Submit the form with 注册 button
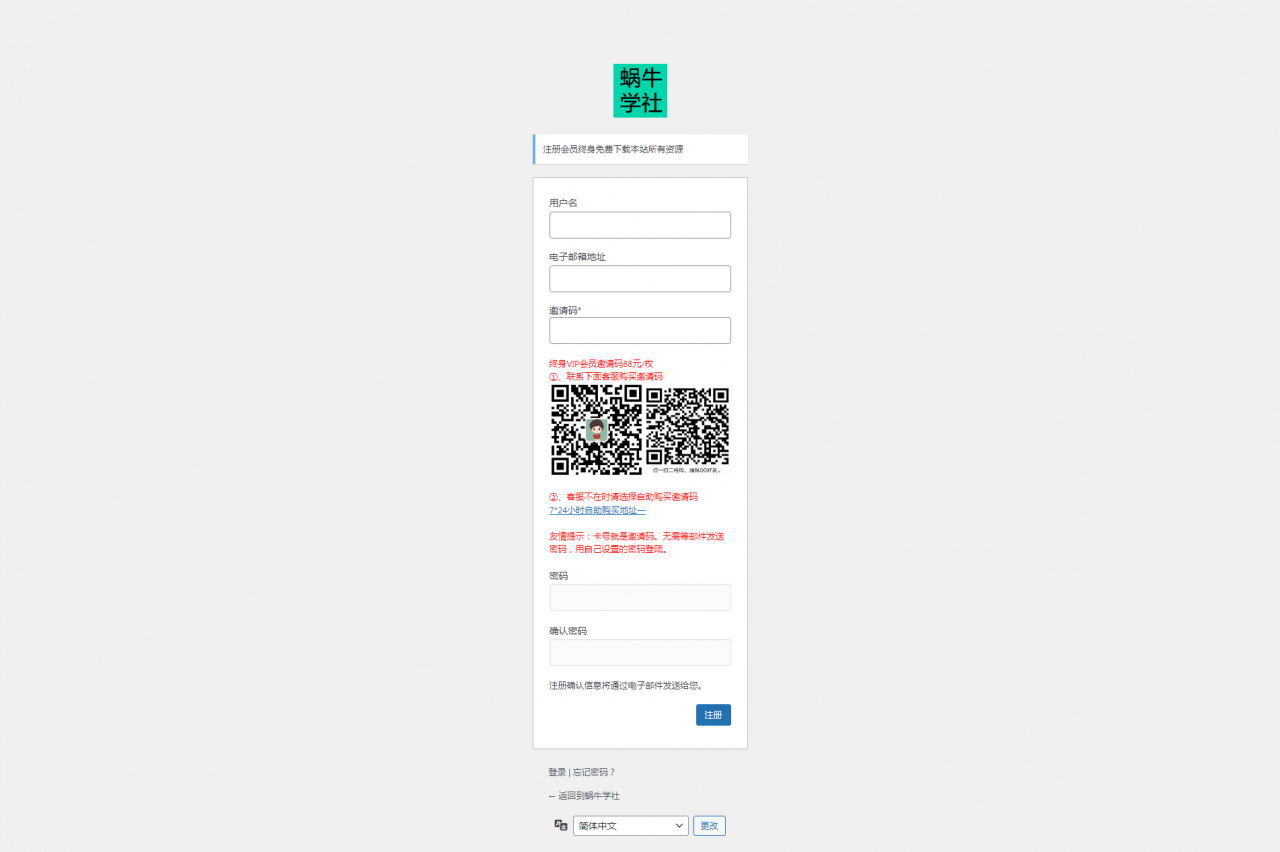This screenshot has width=1280, height=852. click(x=713, y=715)
